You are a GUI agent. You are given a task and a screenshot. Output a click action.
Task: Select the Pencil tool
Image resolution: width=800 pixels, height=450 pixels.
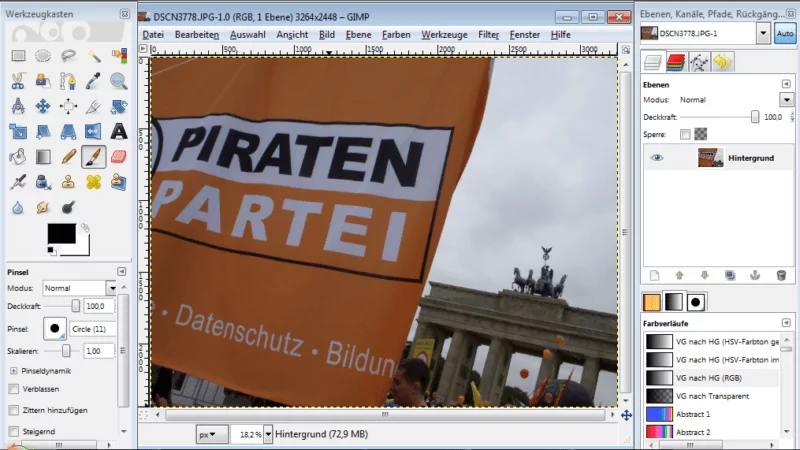68,157
